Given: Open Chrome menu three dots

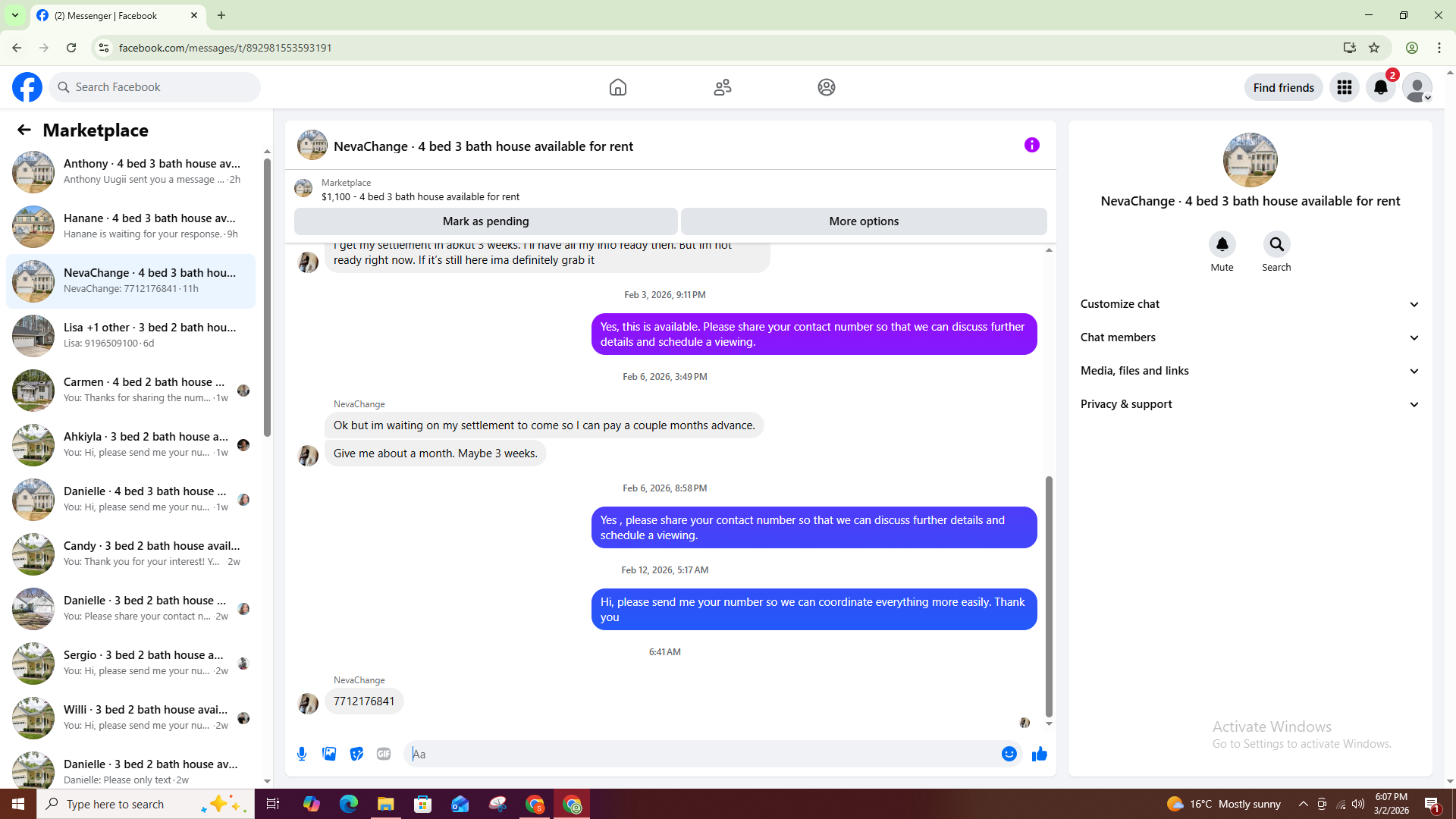Looking at the screenshot, I should [1439, 48].
